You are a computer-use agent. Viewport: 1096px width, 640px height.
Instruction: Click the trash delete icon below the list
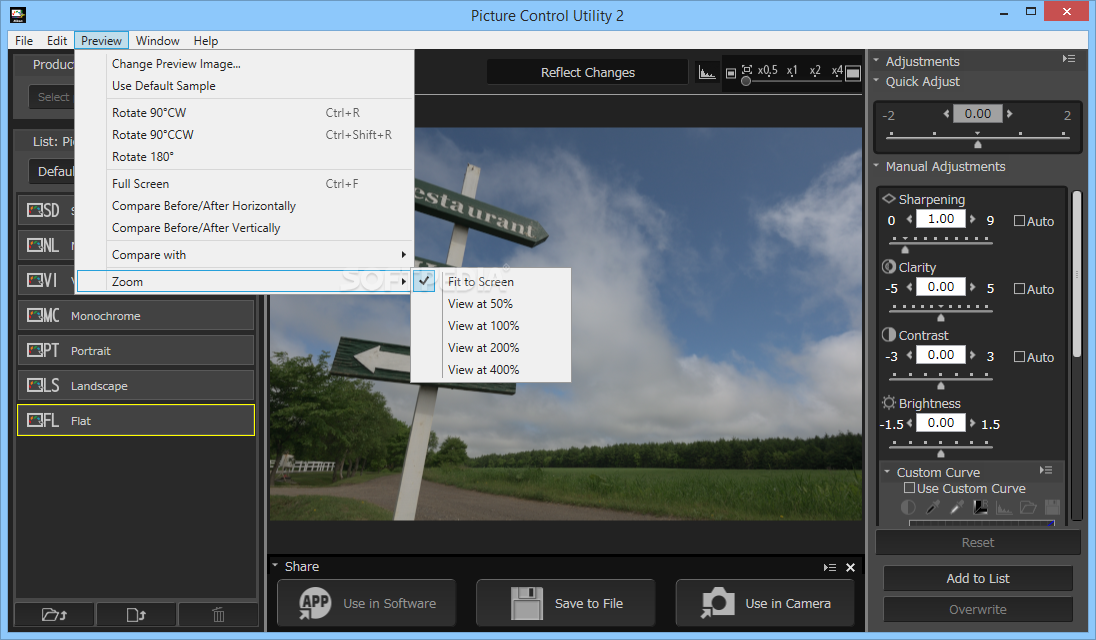[x=218, y=615]
